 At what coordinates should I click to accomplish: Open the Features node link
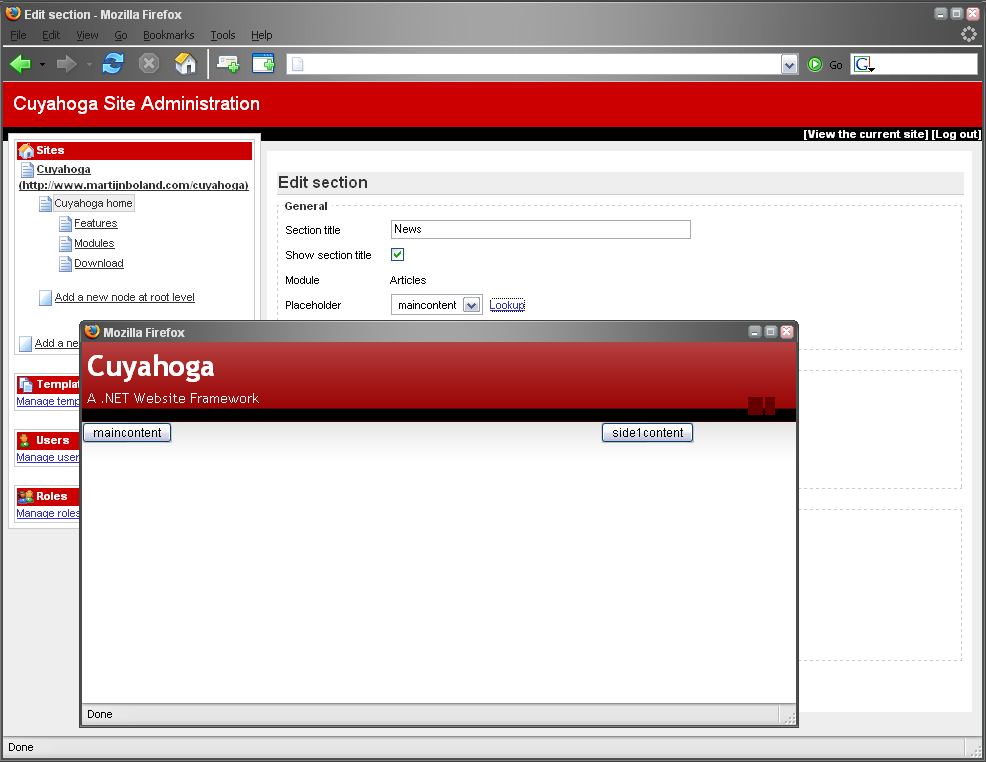[x=96, y=223]
